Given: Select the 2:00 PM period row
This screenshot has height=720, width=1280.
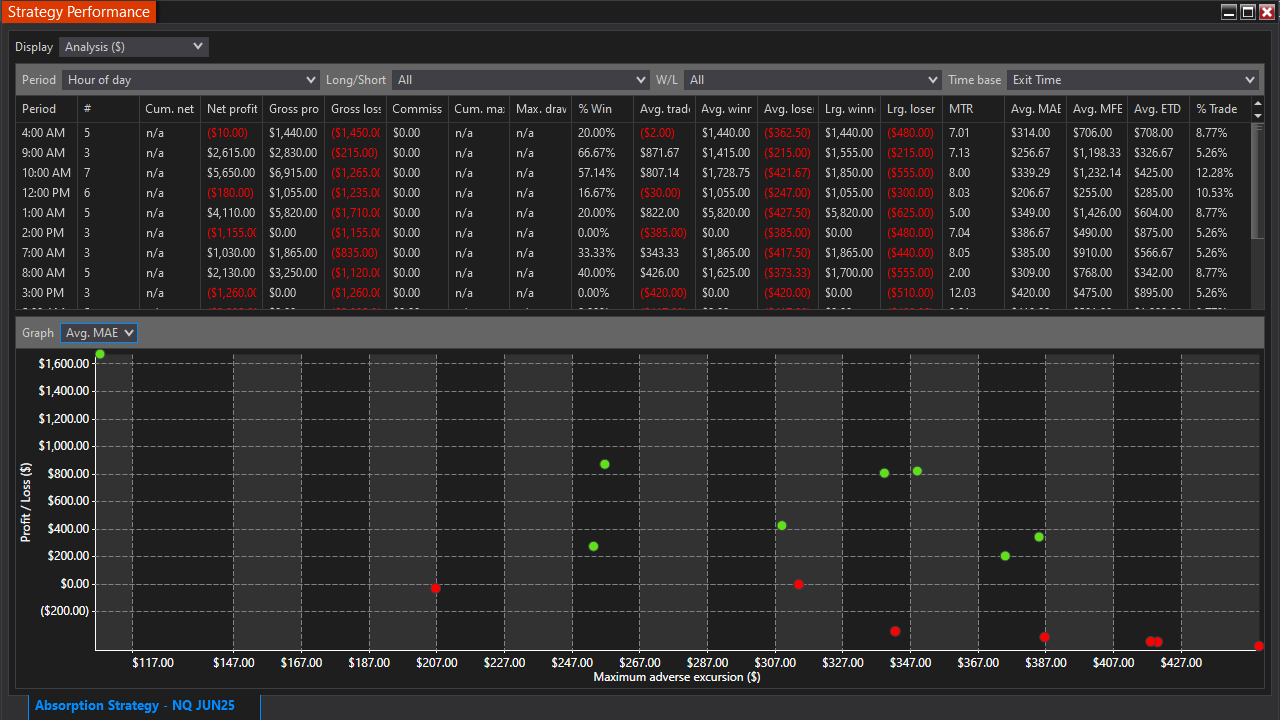Looking at the screenshot, I should 633,233.
